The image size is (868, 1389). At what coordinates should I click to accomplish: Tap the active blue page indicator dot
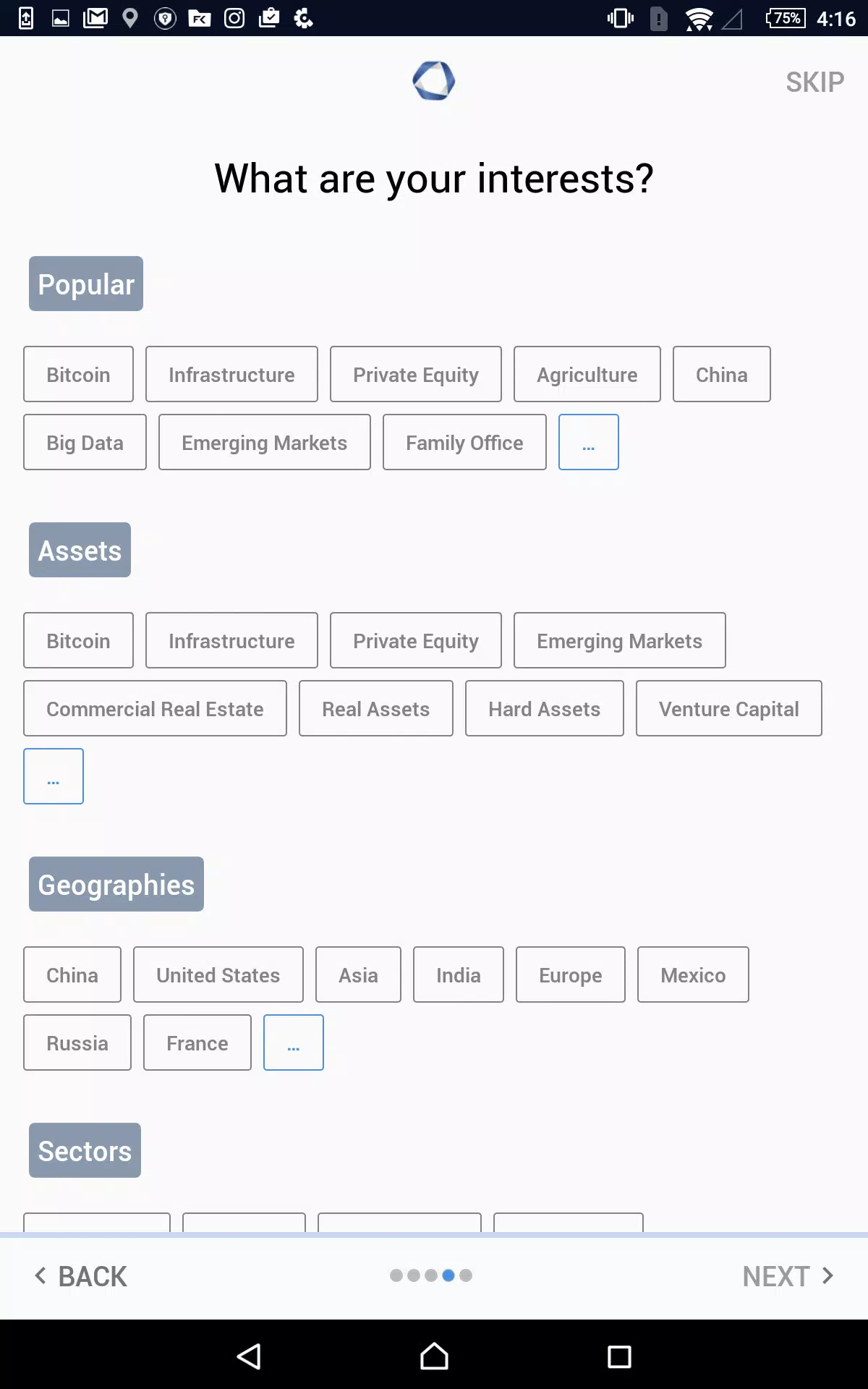click(x=448, y=1275)
